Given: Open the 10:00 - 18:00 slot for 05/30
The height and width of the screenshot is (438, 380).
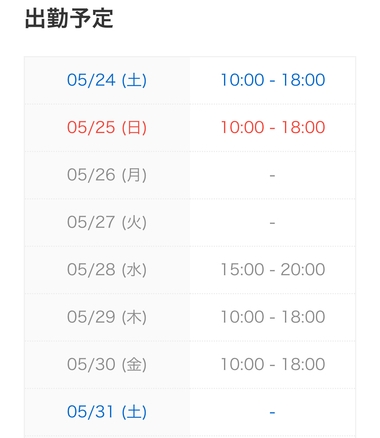Looking at the screenshot, I should 273,364.
